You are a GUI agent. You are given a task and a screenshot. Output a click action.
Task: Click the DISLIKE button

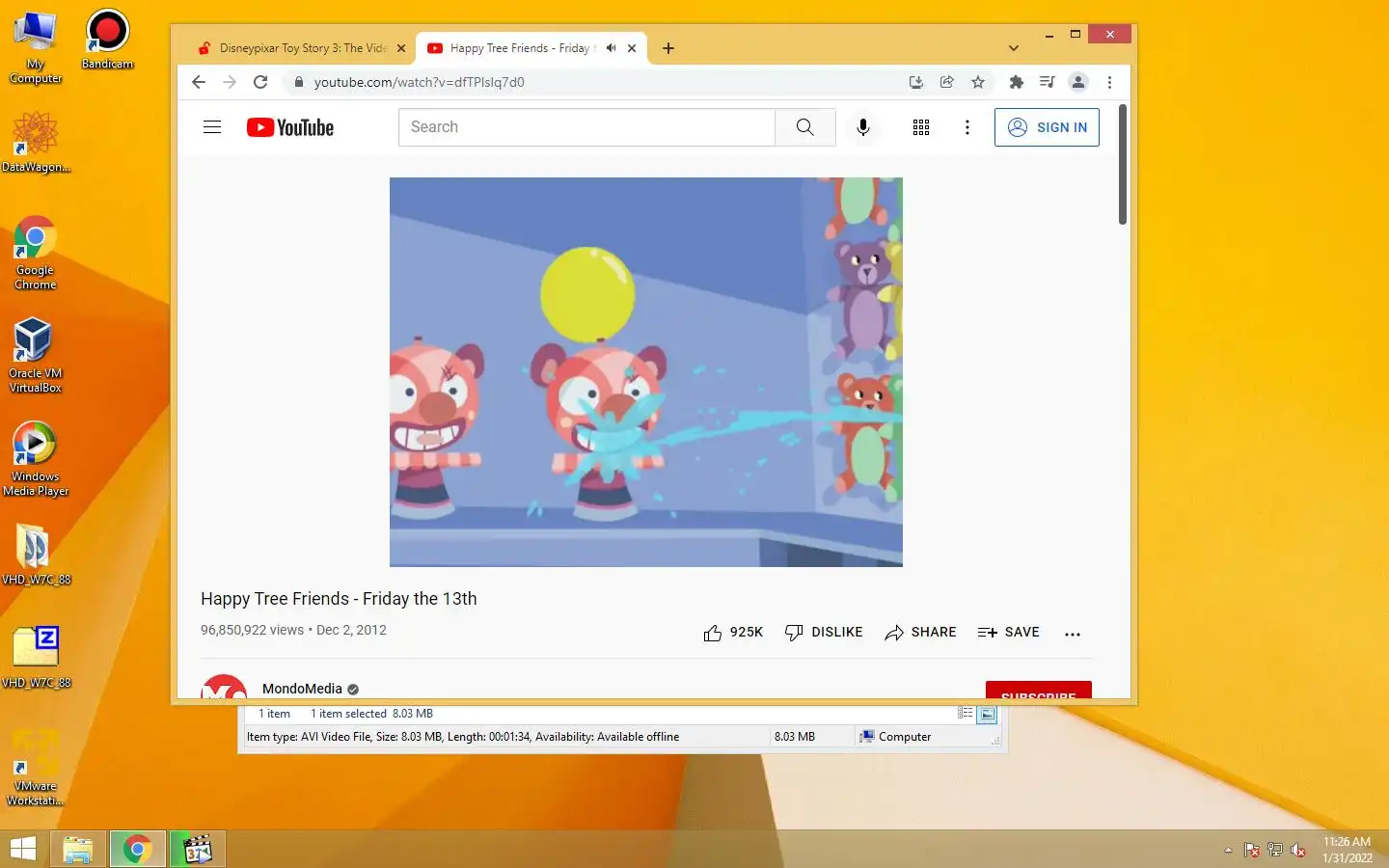[824, 633]
